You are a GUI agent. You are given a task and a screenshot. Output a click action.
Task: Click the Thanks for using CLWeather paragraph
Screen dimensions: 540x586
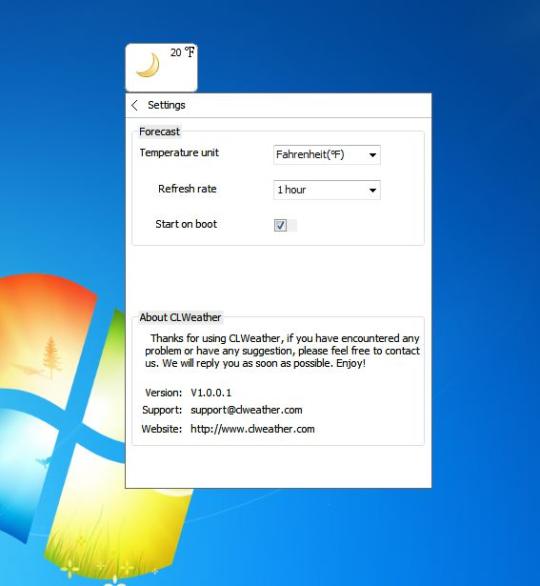click(282, 351)
